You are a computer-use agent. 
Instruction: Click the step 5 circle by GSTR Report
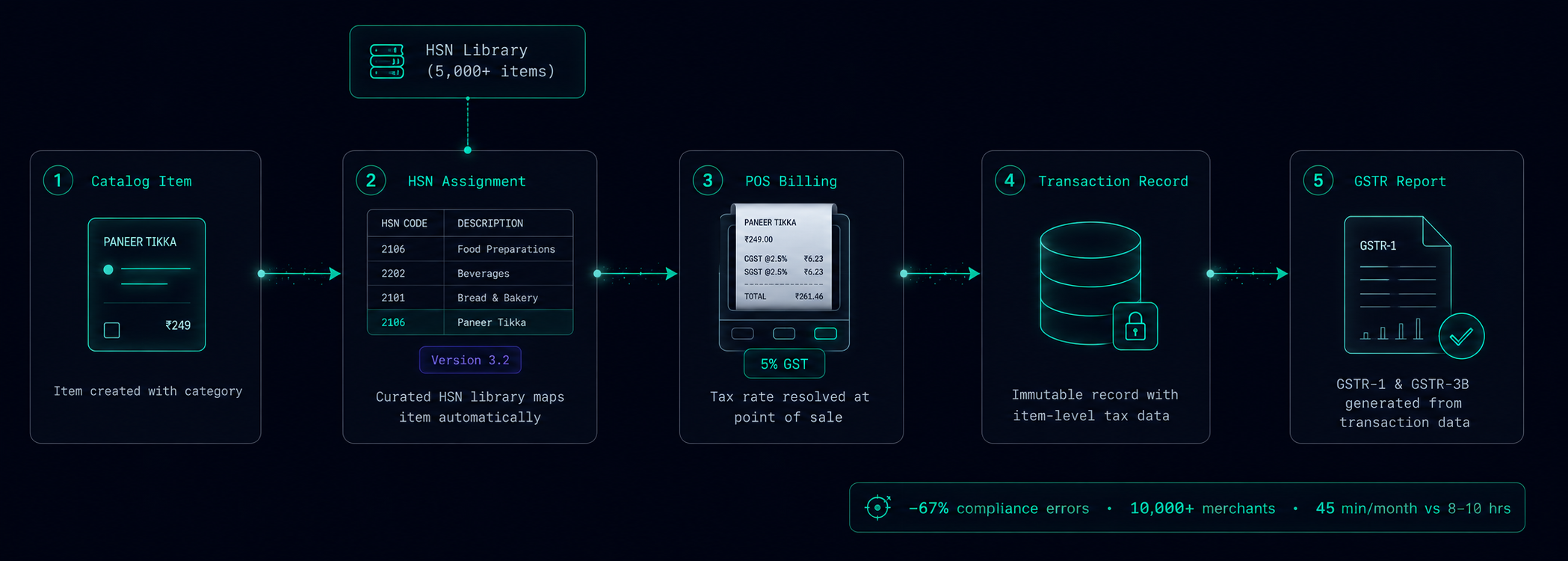pos(1318,180)
